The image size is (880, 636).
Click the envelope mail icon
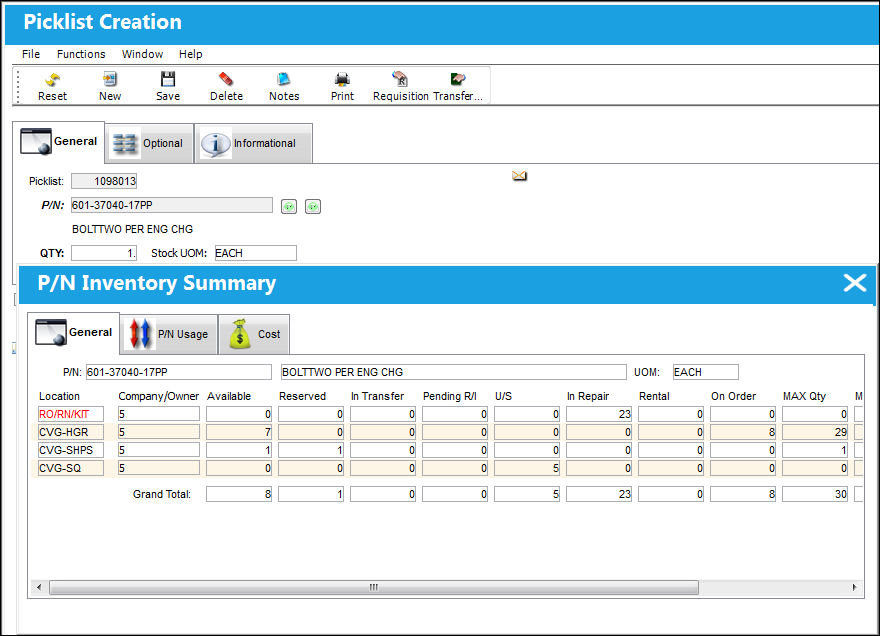pos(520,176)
